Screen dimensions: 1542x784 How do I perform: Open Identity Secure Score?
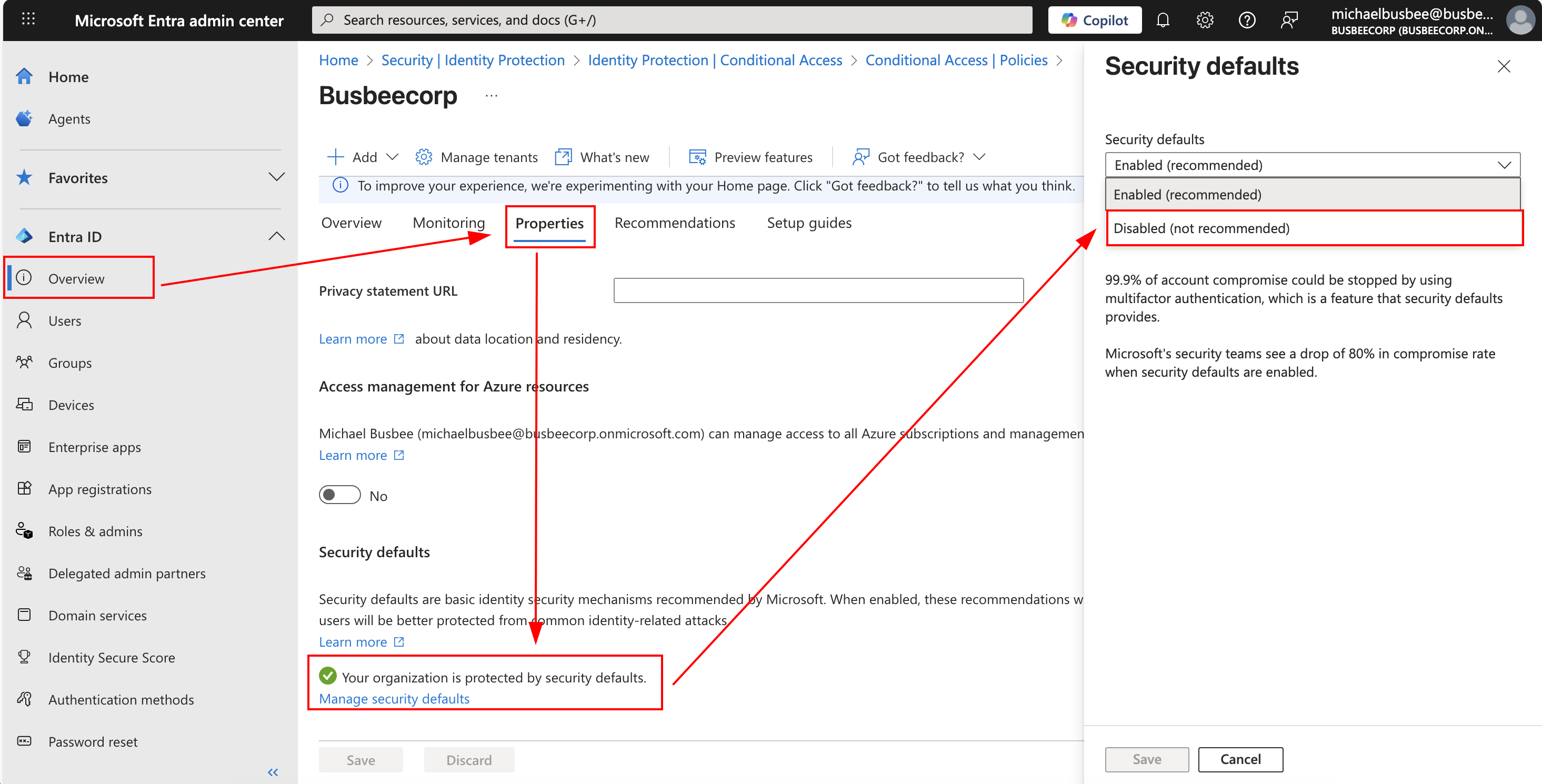(x=112, y=657)
